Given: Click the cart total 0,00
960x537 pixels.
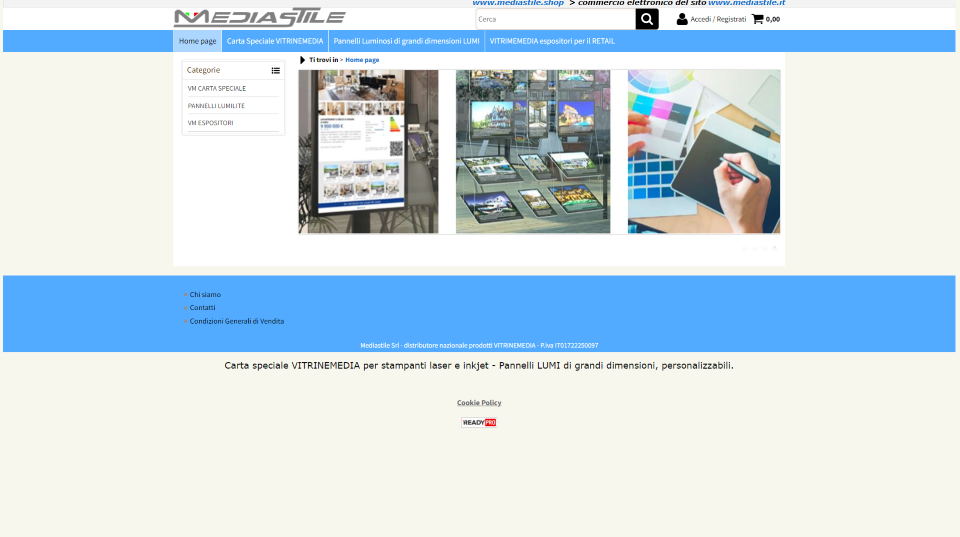Looking at the screenshot, I should coord(773,19).
